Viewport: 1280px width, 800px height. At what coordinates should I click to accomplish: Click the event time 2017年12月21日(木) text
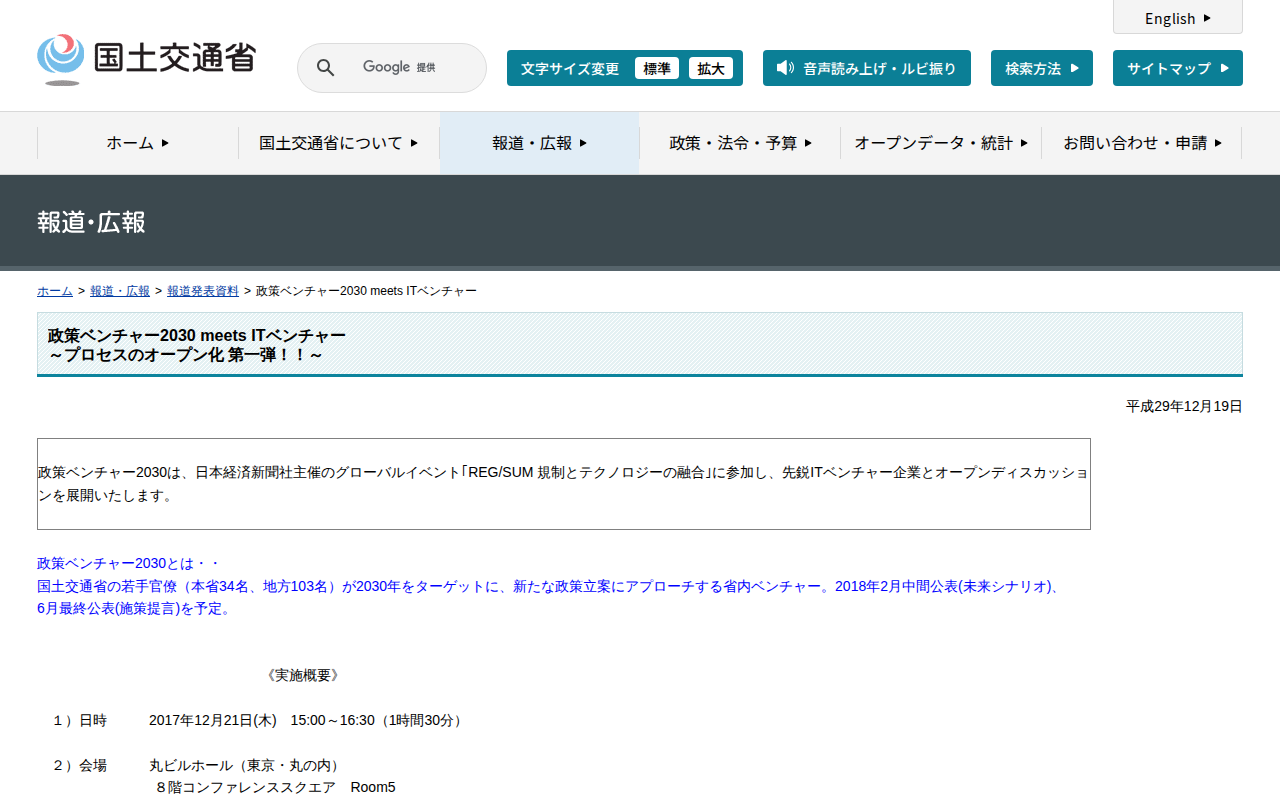point(213,720)
